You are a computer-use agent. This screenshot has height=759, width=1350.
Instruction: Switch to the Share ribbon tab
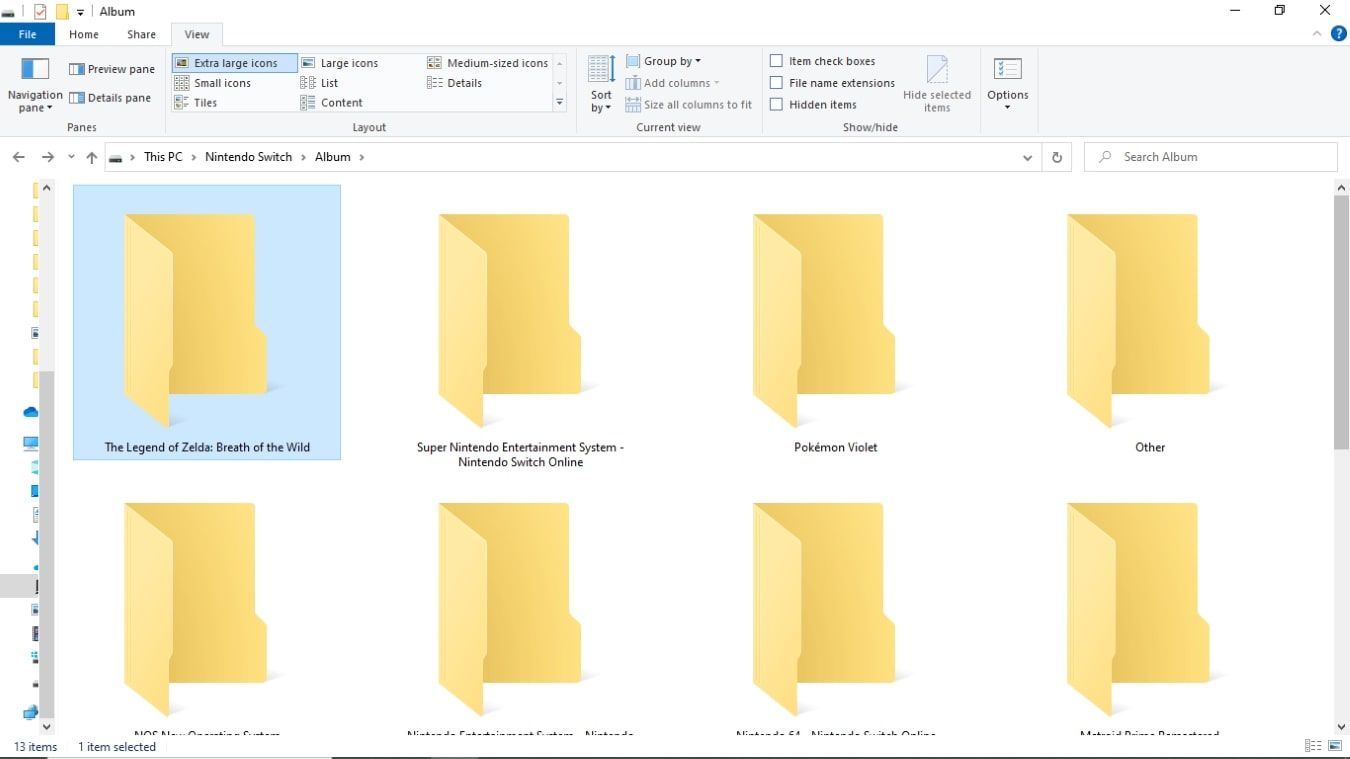(x=142, y=34)
